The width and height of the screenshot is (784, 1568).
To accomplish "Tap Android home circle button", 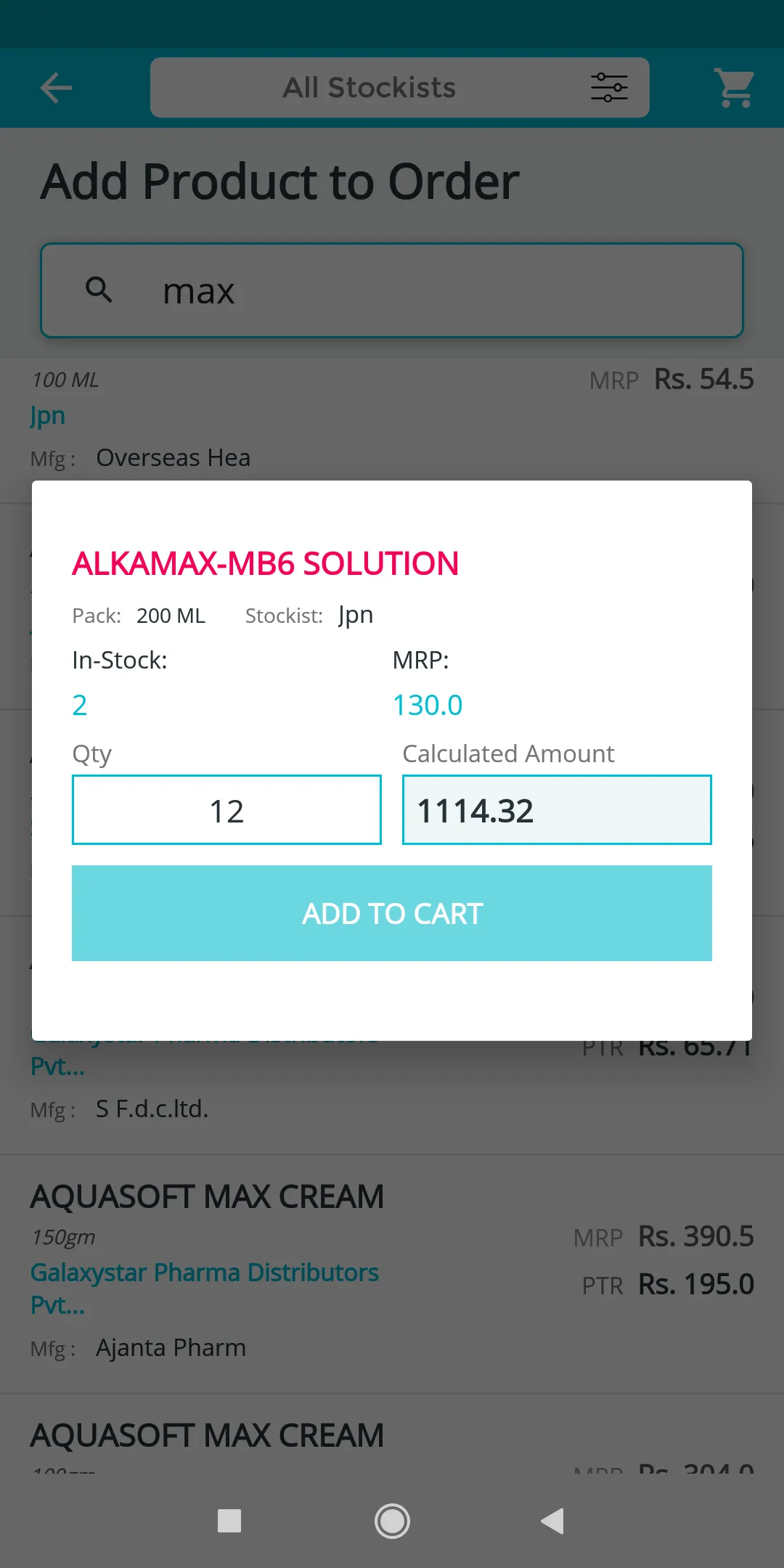I will click(392, 1521).
